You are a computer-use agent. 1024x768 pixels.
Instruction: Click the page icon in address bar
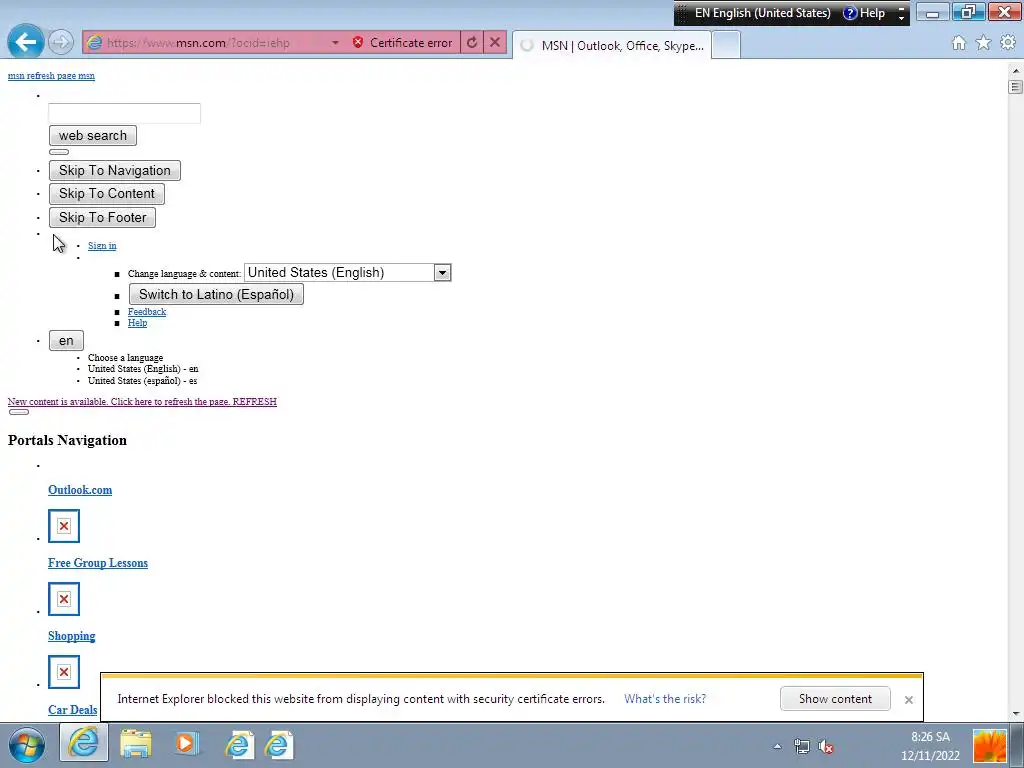point(95,42)
